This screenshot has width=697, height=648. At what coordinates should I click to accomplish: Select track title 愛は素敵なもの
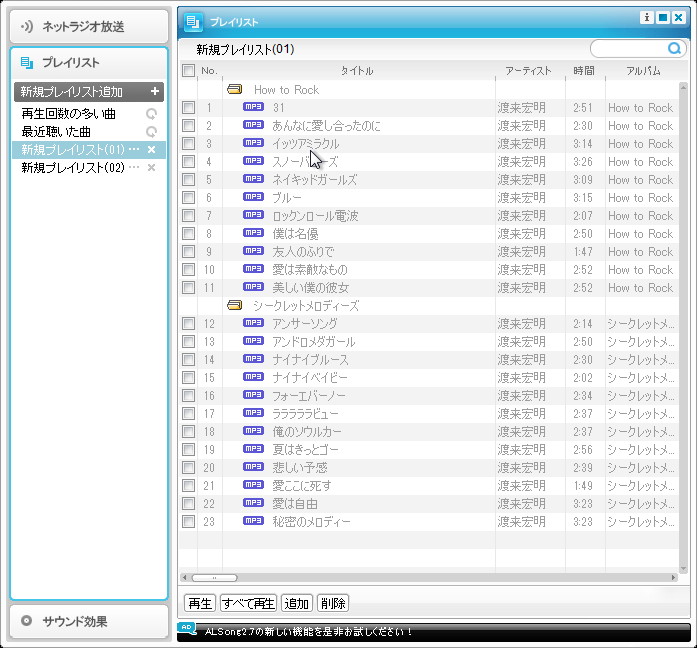pyautogui.click(x=310, y=270)
